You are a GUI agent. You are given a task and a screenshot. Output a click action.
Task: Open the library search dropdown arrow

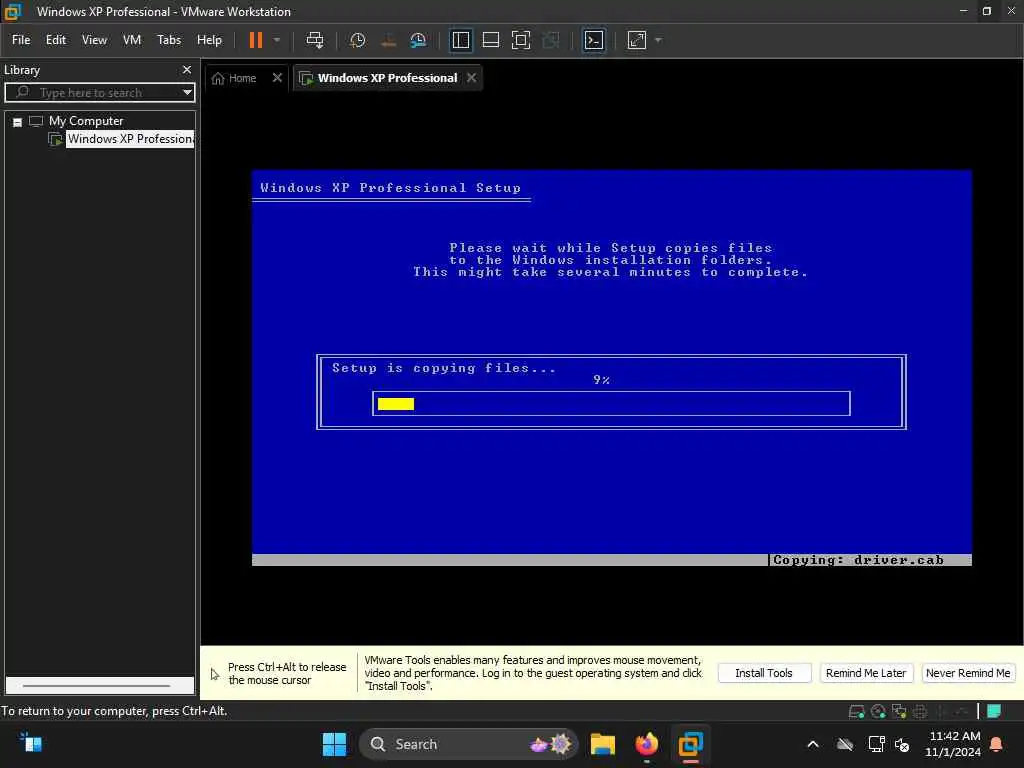point(187,92)
